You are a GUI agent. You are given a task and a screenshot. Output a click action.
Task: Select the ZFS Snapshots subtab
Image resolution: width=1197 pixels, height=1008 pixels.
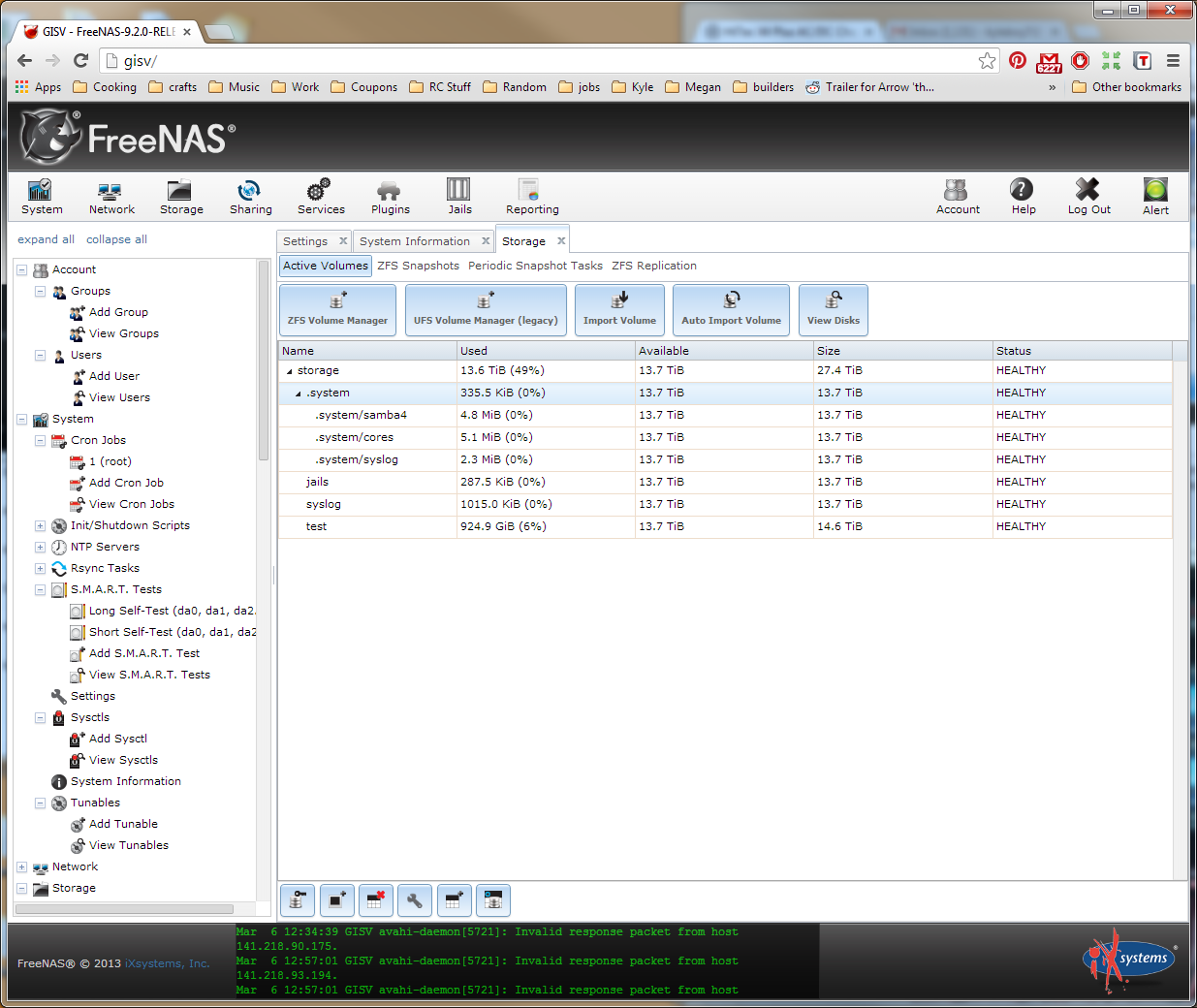tap(419, 266)
